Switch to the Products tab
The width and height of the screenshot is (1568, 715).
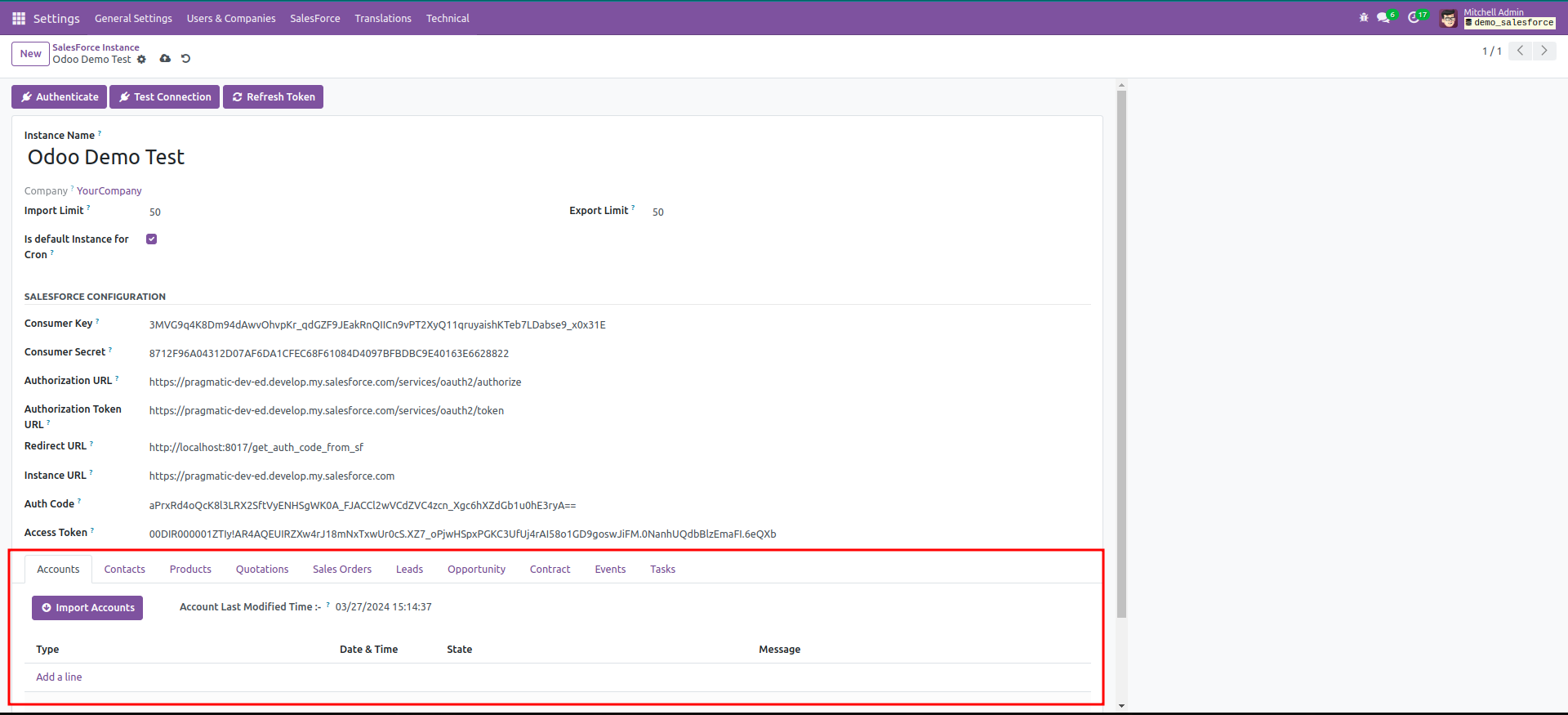pyautogui.click(x=190, y=570)
